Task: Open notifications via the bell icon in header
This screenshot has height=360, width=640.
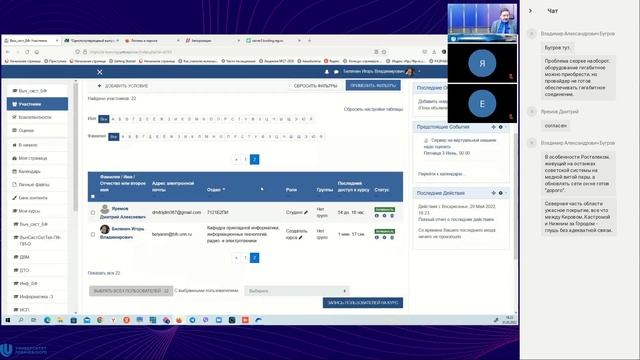Action: [x=327, y=72]
